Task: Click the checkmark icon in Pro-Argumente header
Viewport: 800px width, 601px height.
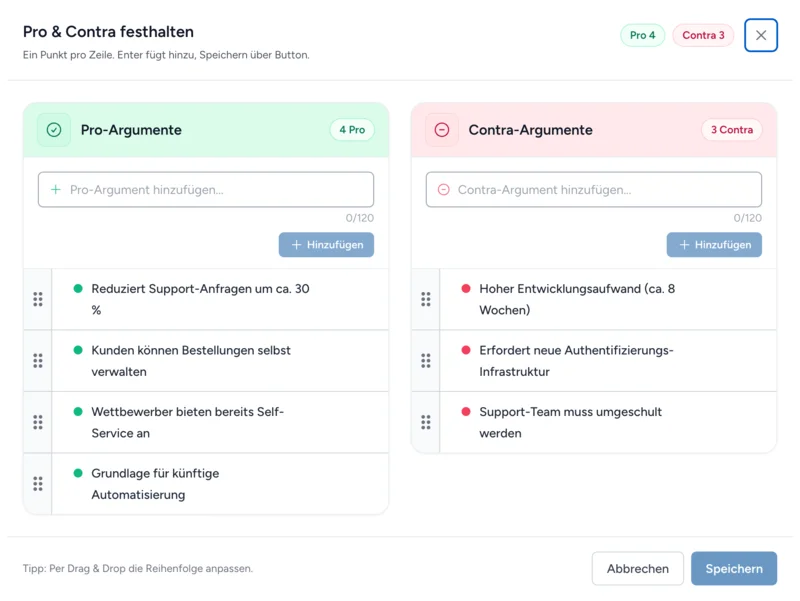Action: click(54, 130)
